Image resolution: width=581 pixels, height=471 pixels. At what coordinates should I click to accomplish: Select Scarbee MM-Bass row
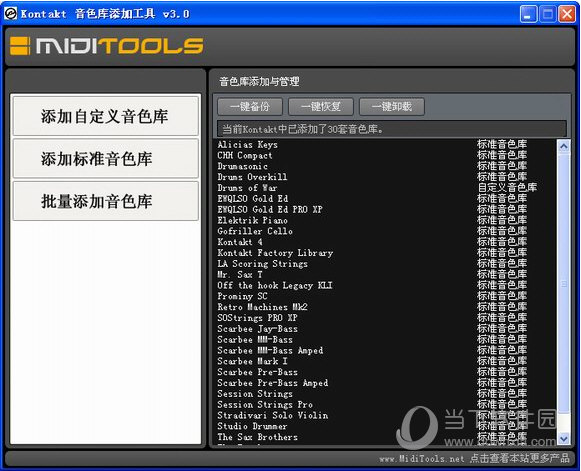tap(385, 339)
